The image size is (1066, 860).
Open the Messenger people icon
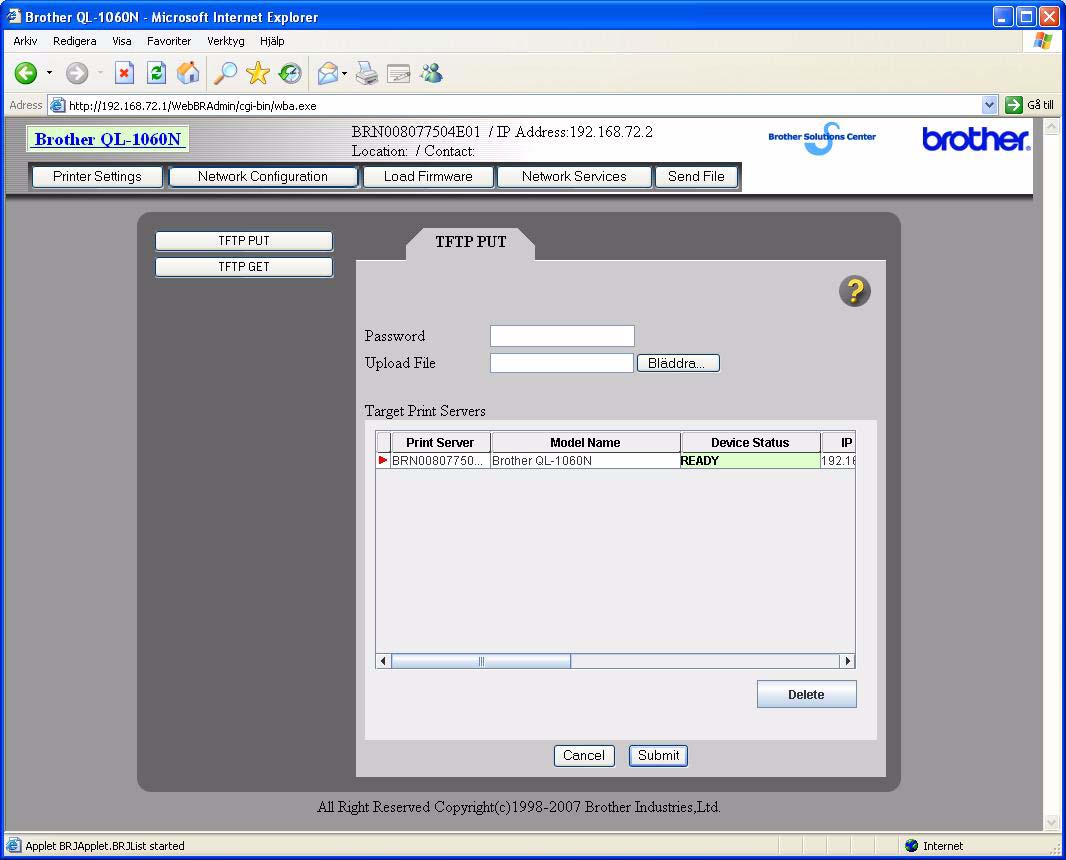pos(431,73)
